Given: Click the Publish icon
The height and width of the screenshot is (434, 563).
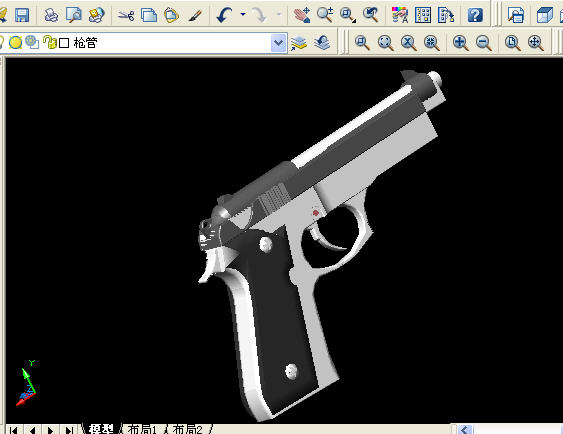Looking at the screenshot, I should [96, 15].
